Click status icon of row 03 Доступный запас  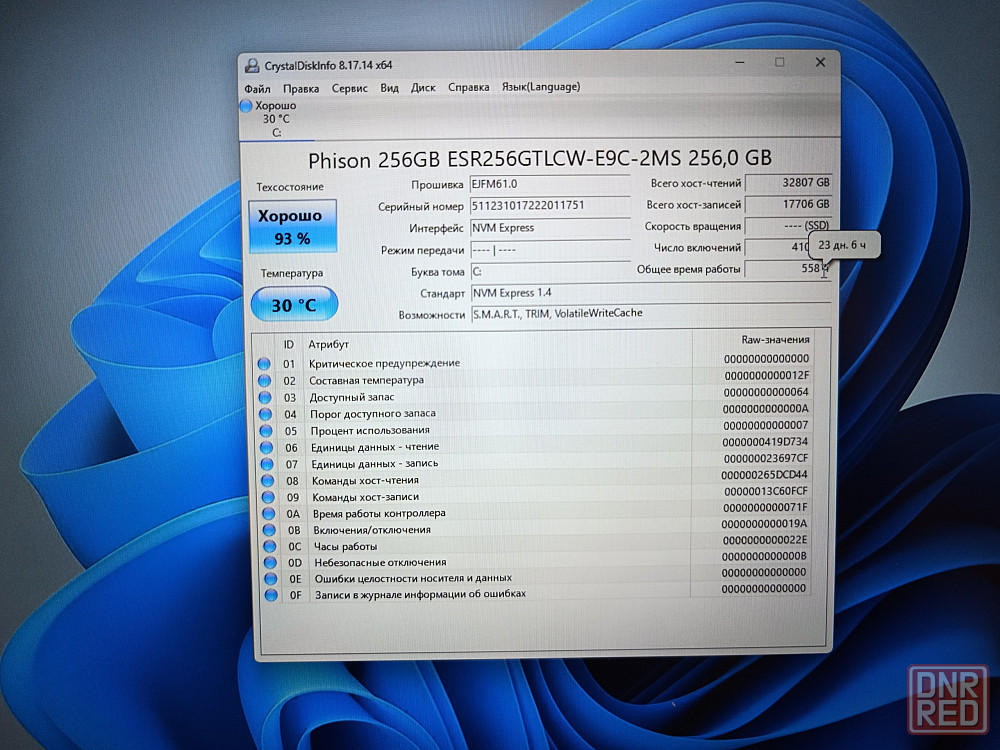click(x=265, y=397)
